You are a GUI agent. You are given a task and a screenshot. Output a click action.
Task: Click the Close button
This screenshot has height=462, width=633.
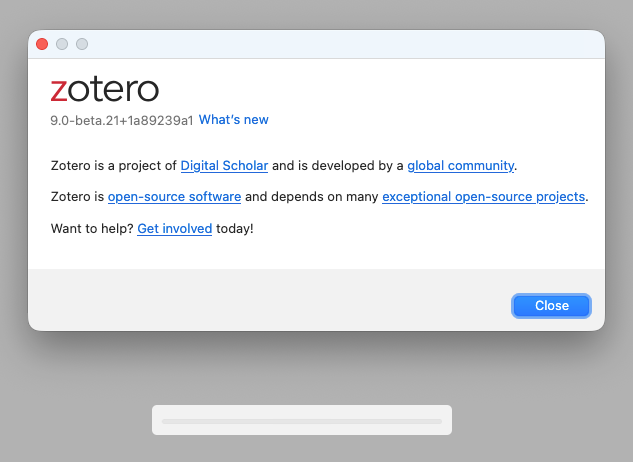click(551, 306)
